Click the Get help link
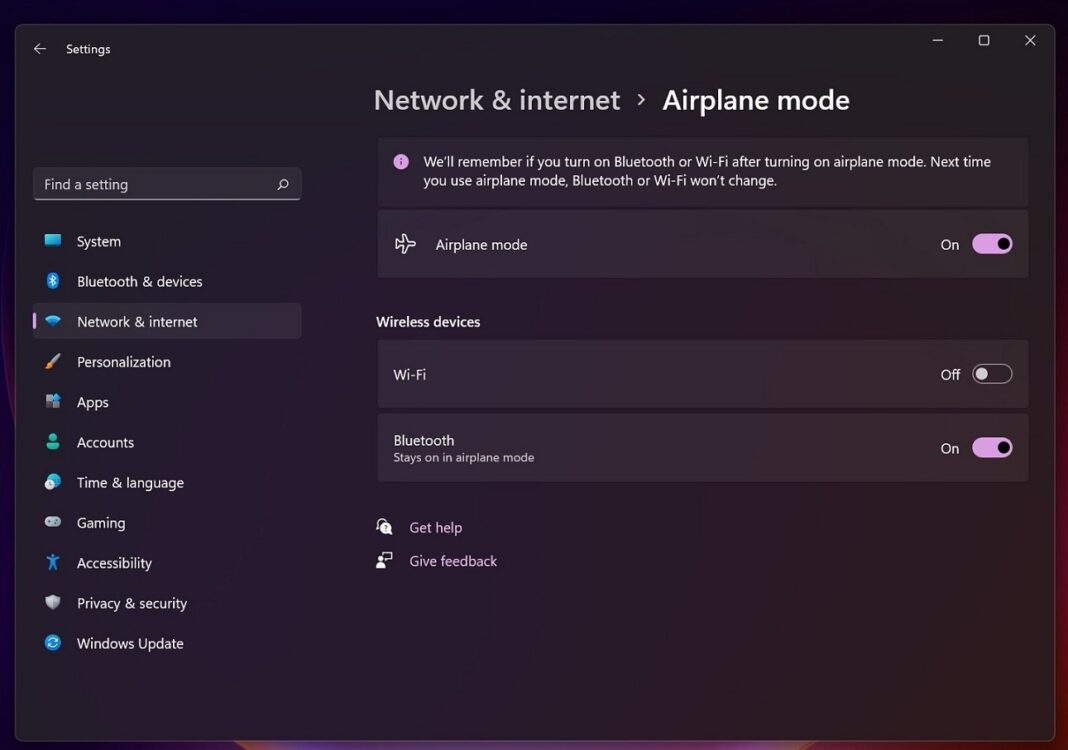Screen dimensions: 1068x750 click(x=436, y=527)
